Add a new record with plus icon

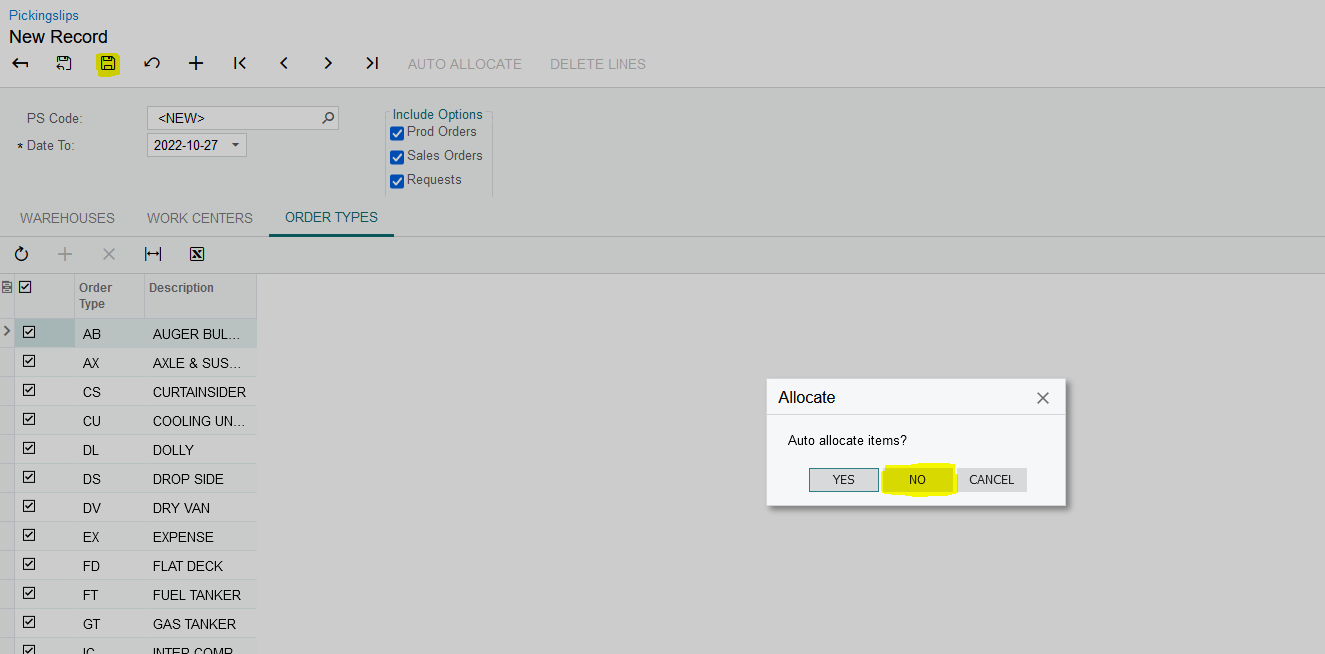196,64
